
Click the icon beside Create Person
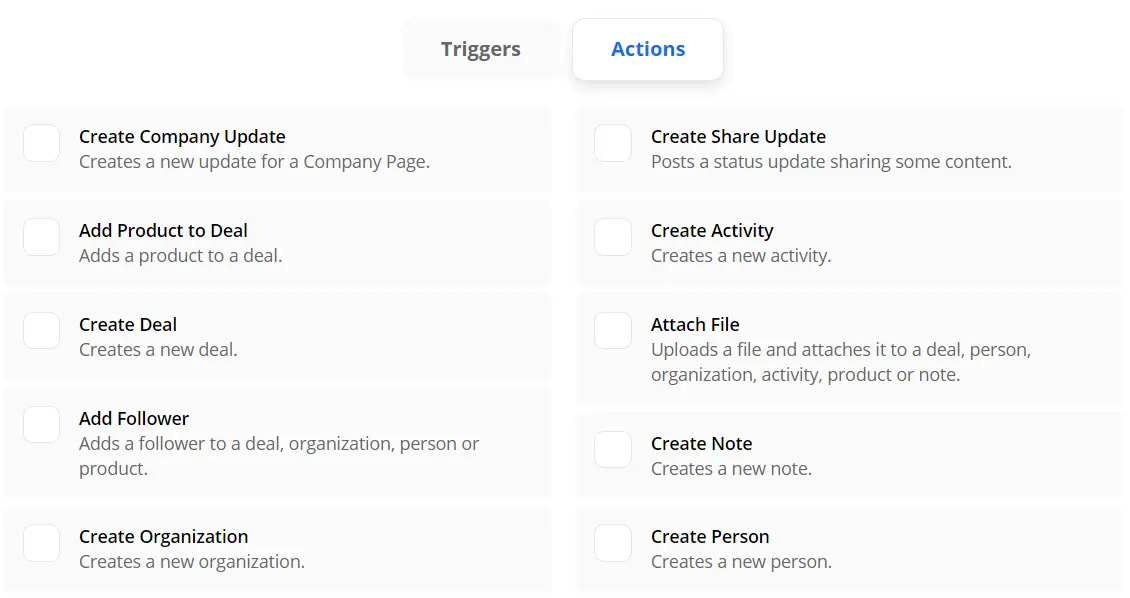coord(613,543)
